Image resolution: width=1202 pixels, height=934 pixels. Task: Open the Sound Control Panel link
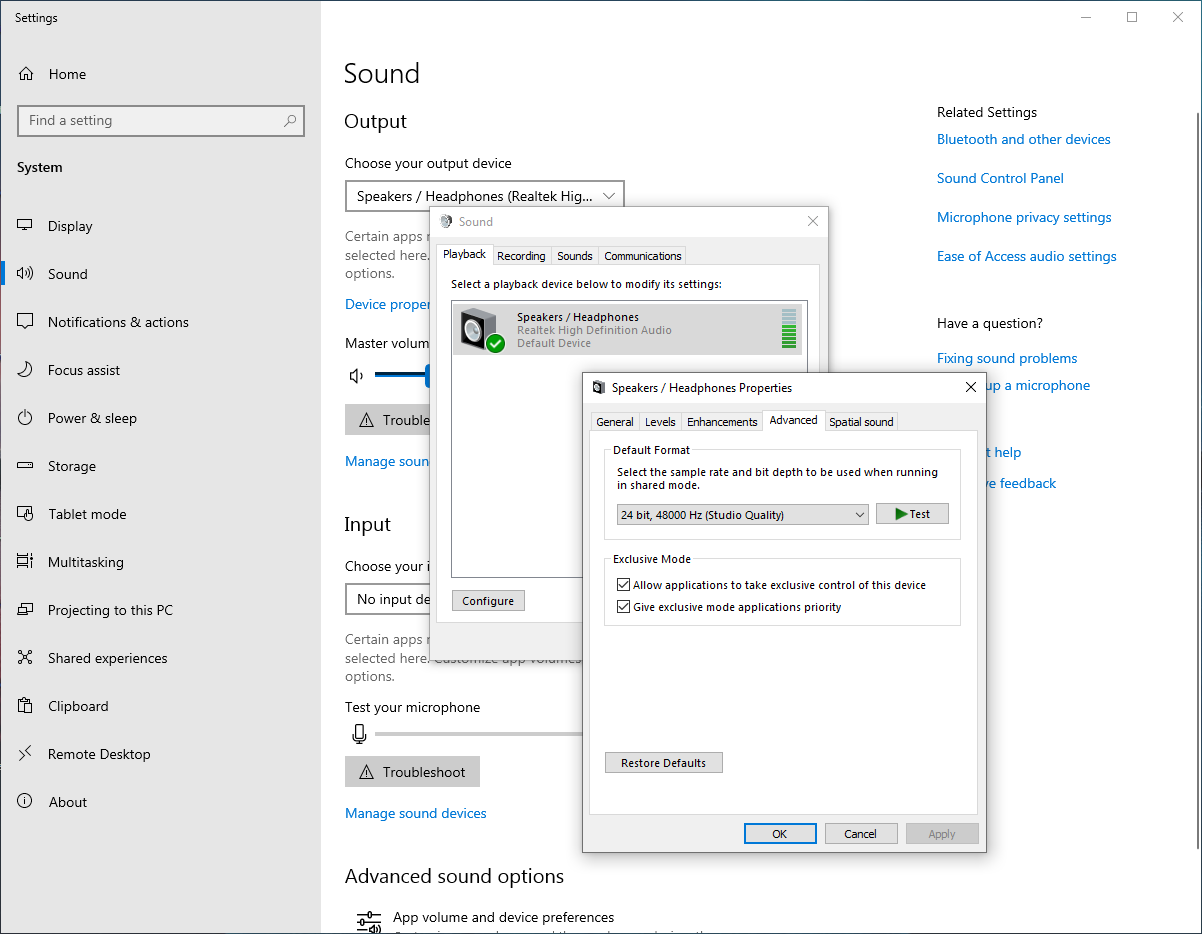[1000, 178]
